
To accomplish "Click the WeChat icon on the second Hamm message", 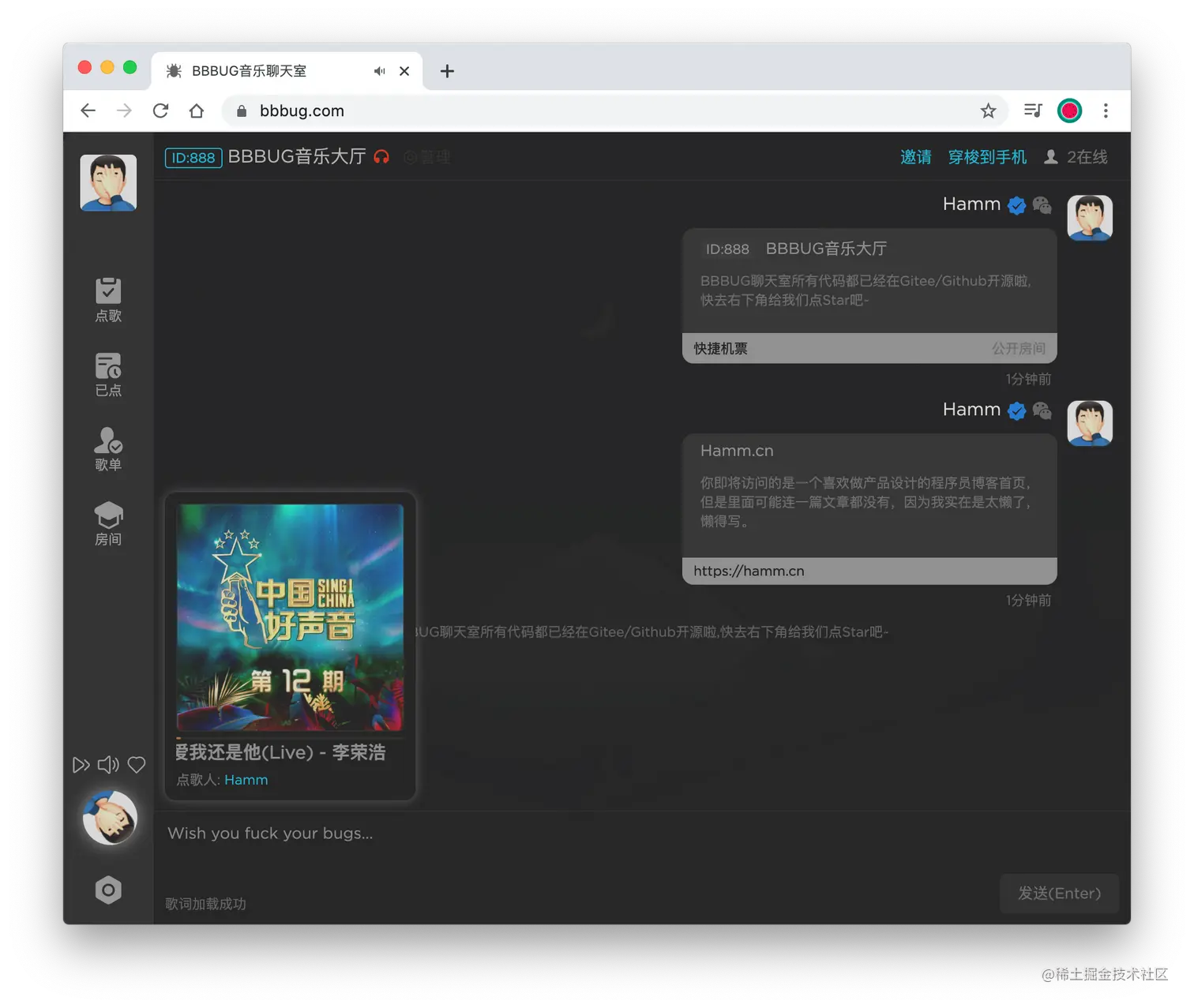I will (1042, 410).
